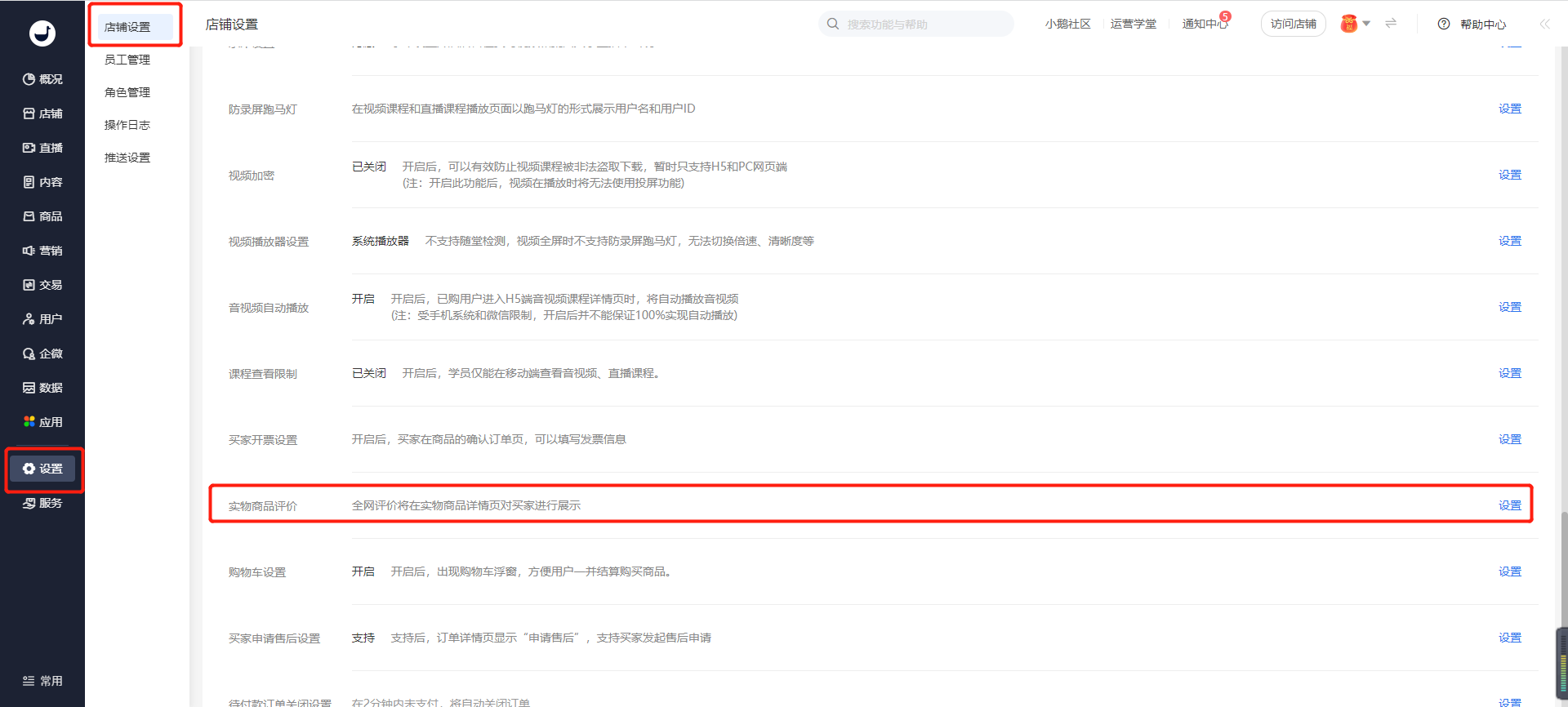Open 帮助中心 help center
This screenshot has width=1568, height=707.
point(1472,24)
